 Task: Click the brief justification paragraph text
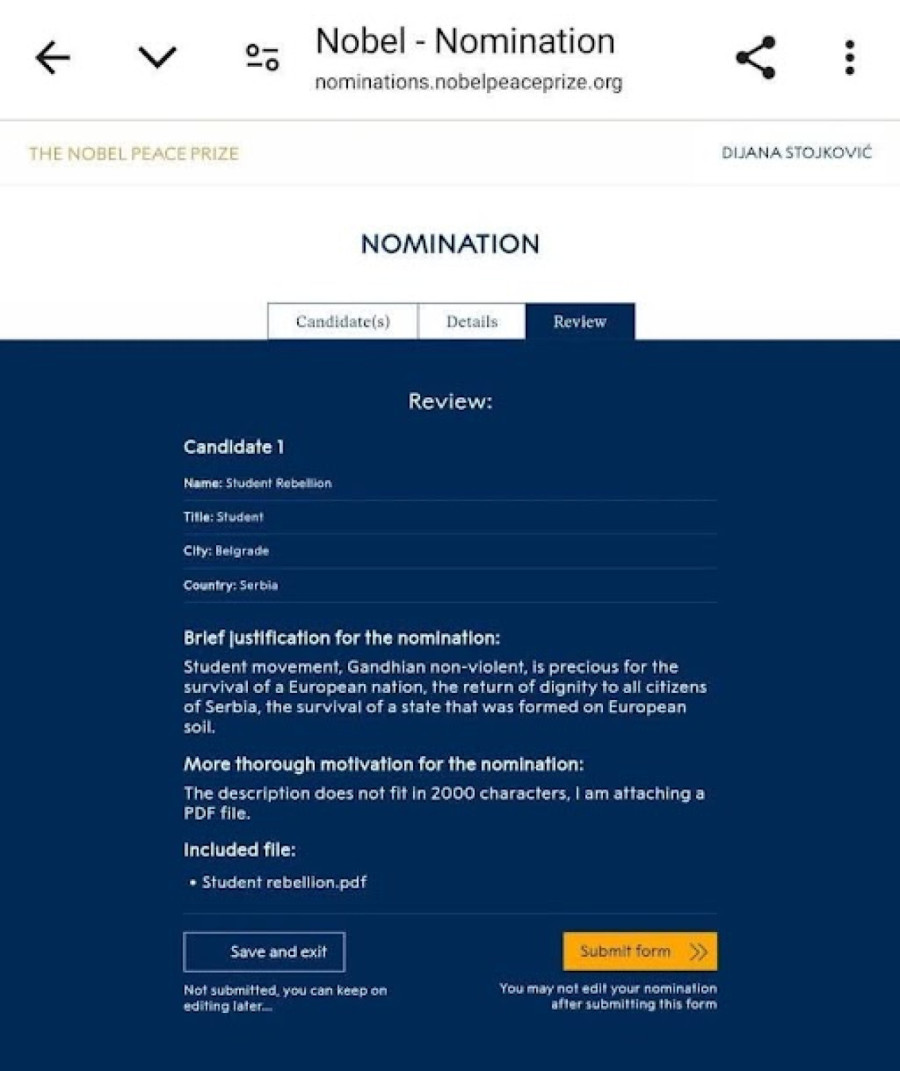(x=445, y=697)
